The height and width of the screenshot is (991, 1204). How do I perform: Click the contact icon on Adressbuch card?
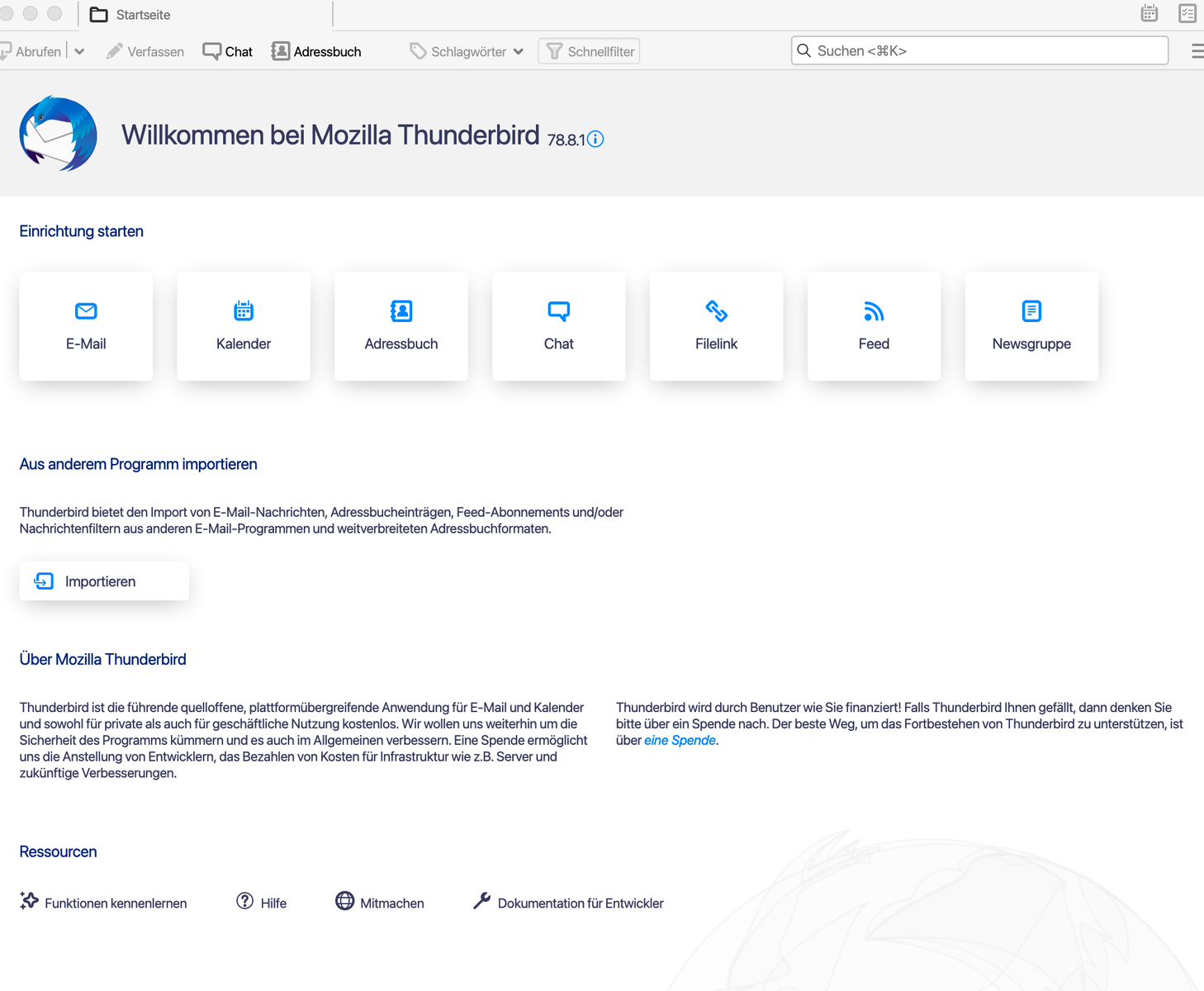(x=401, y=311)
